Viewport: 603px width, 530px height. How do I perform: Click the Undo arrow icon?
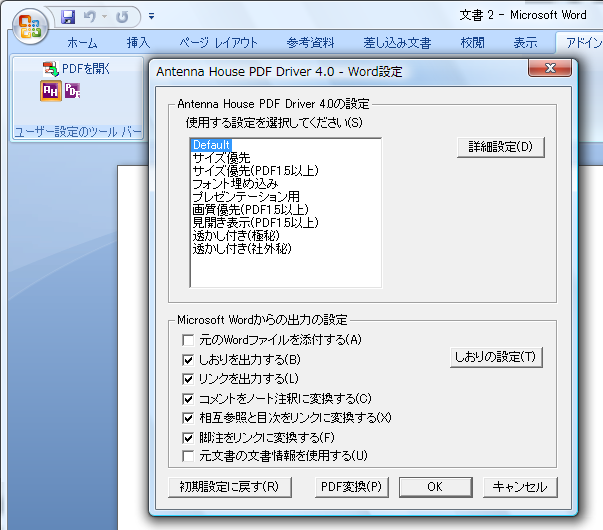pos(90,17)
